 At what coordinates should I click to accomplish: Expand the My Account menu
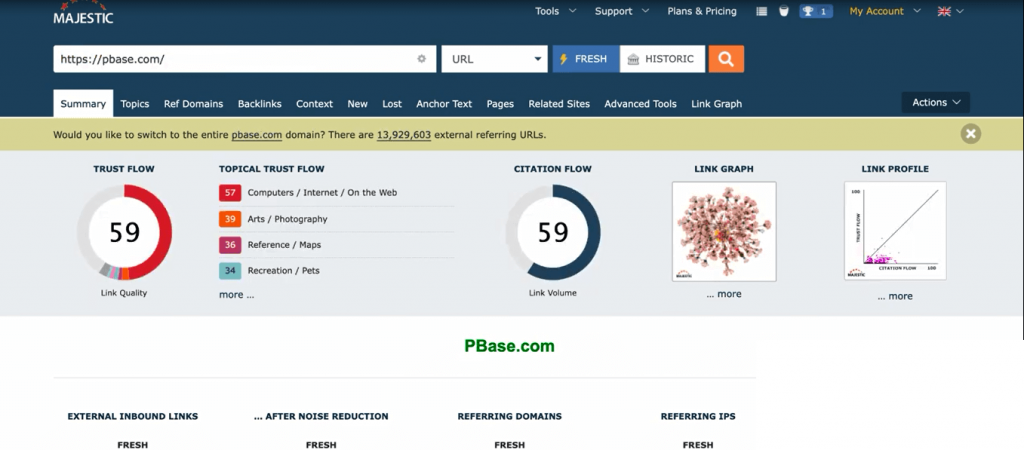(885, 11)
